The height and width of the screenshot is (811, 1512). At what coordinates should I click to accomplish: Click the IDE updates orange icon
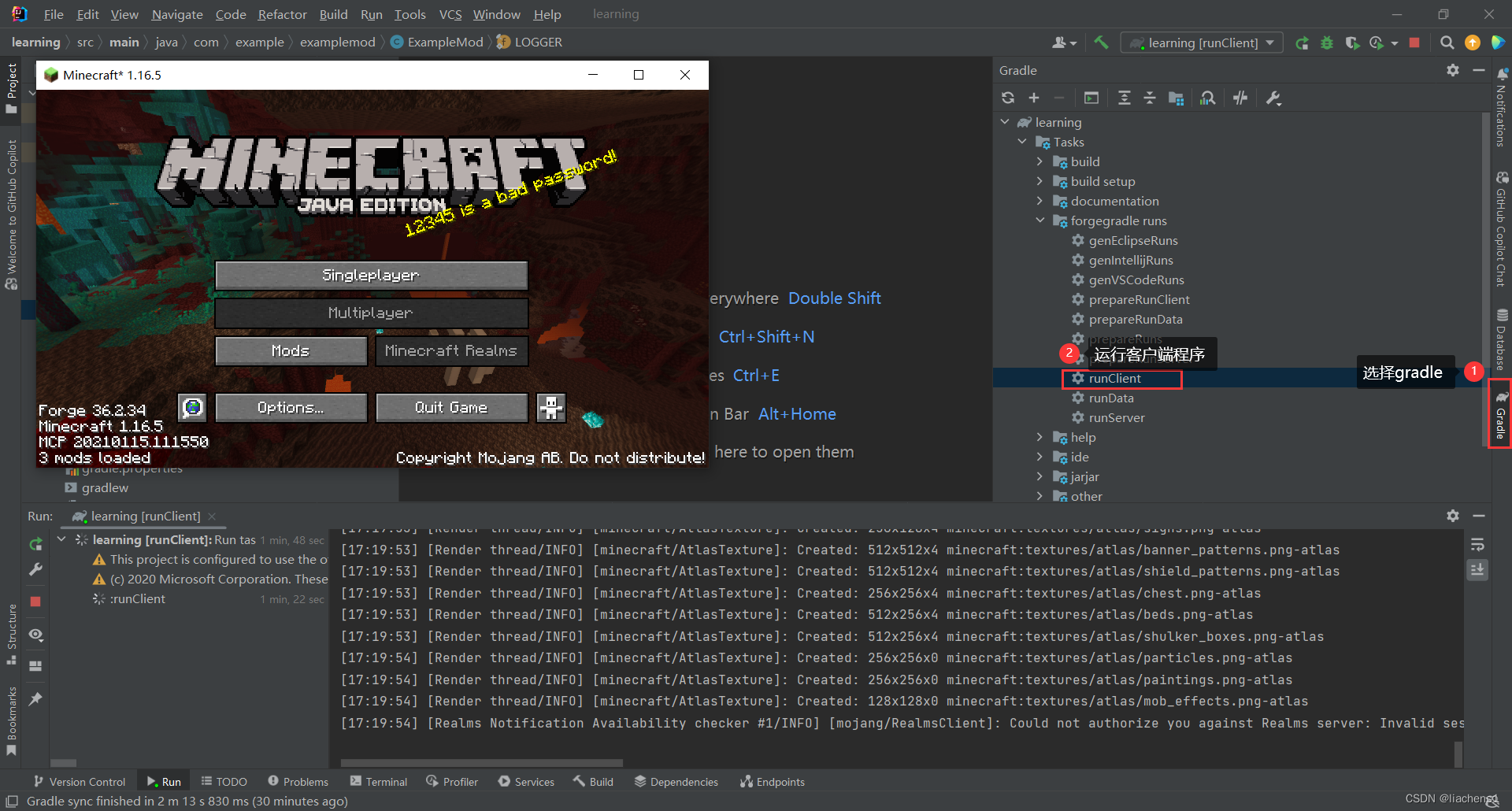[1473, 43]
